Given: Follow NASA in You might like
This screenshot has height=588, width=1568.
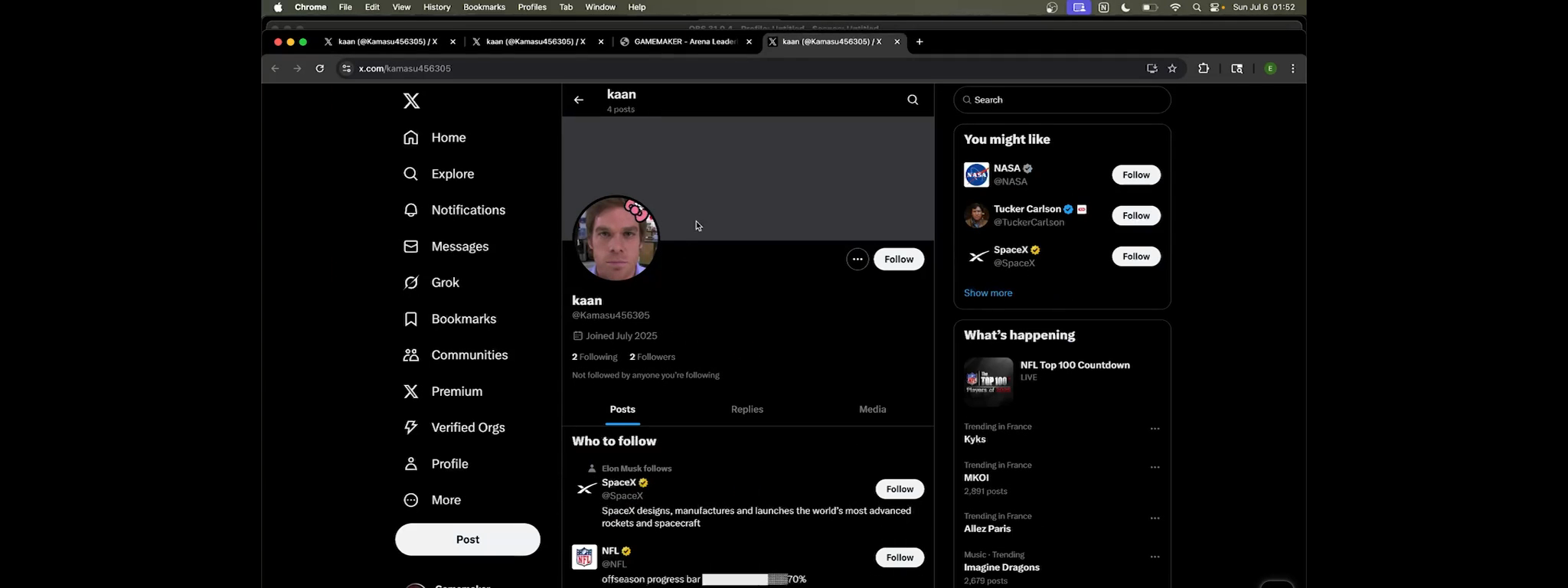Looking at the screenshot, I should (x=1136, y=175).
